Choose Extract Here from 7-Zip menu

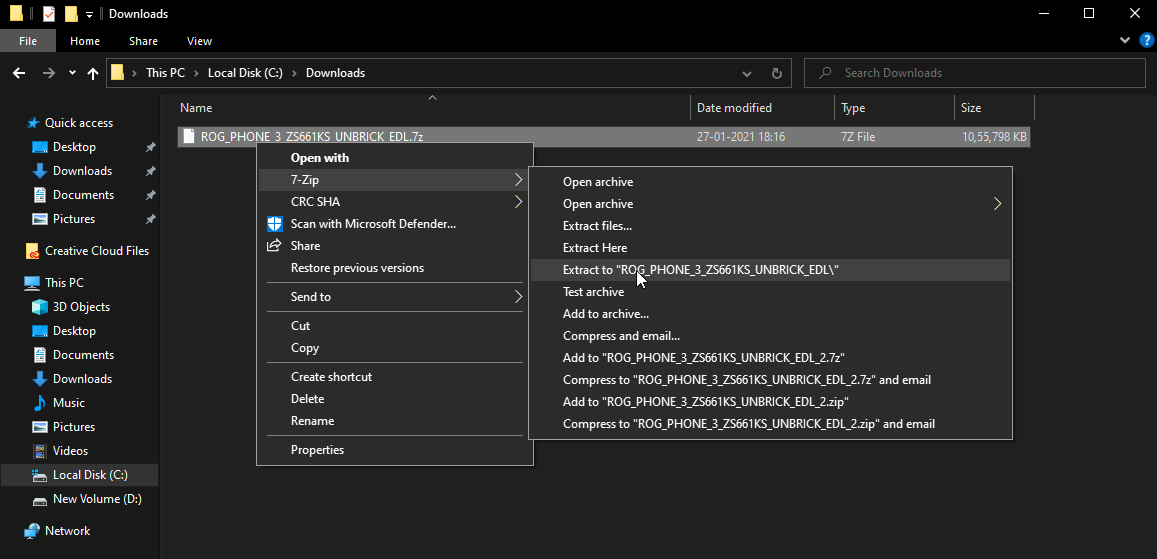click(x=770, y=248)
